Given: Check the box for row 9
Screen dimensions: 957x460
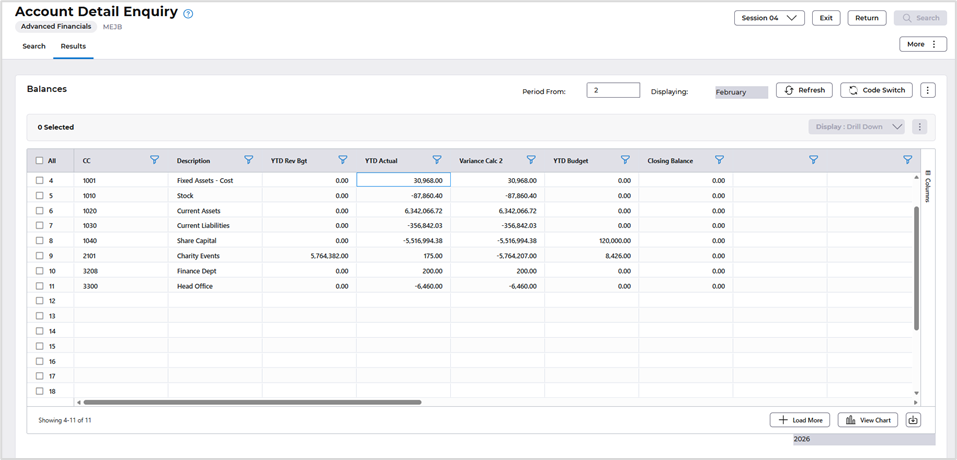Looking at the screenshot, I should click(40, 256).
